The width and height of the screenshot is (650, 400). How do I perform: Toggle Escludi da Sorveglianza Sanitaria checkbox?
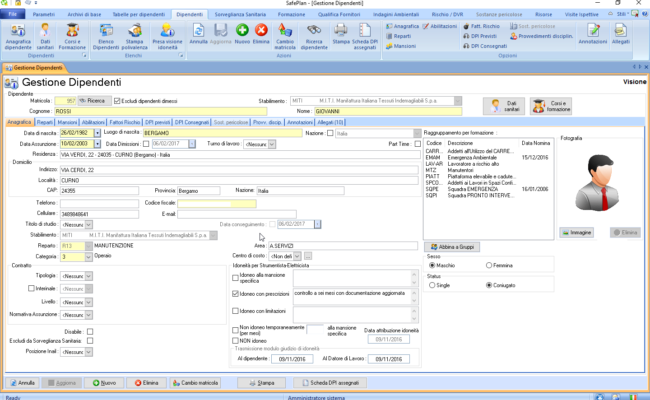tap(90, 341)
